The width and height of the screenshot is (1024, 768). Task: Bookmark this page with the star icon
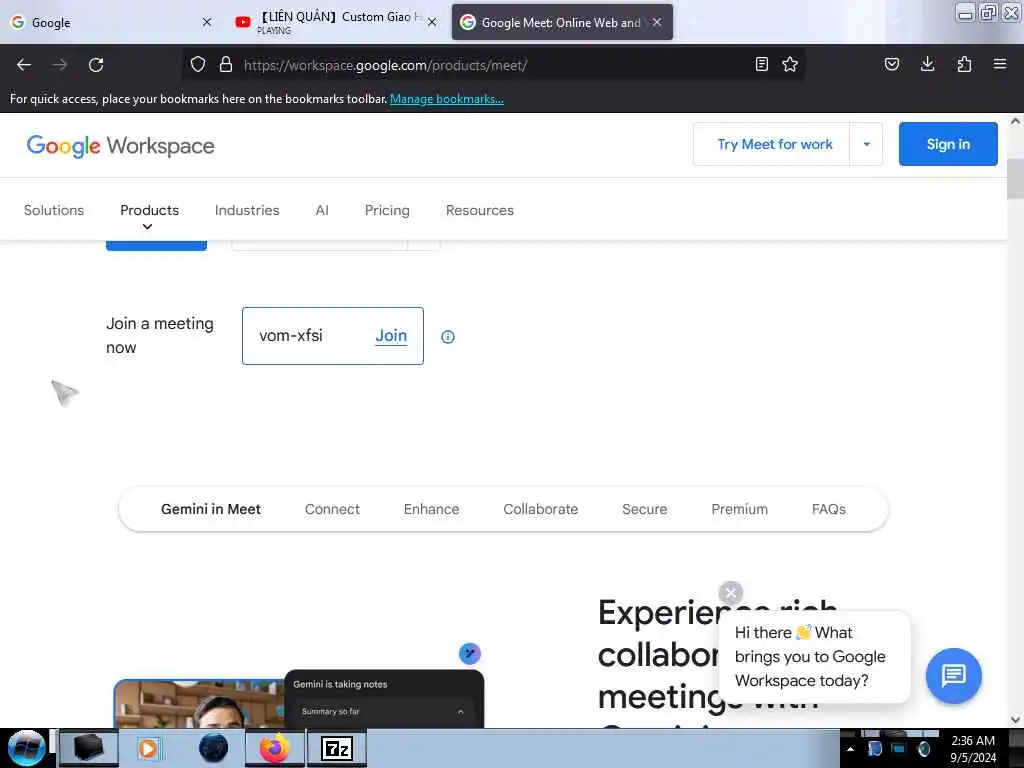coord(790,64)
